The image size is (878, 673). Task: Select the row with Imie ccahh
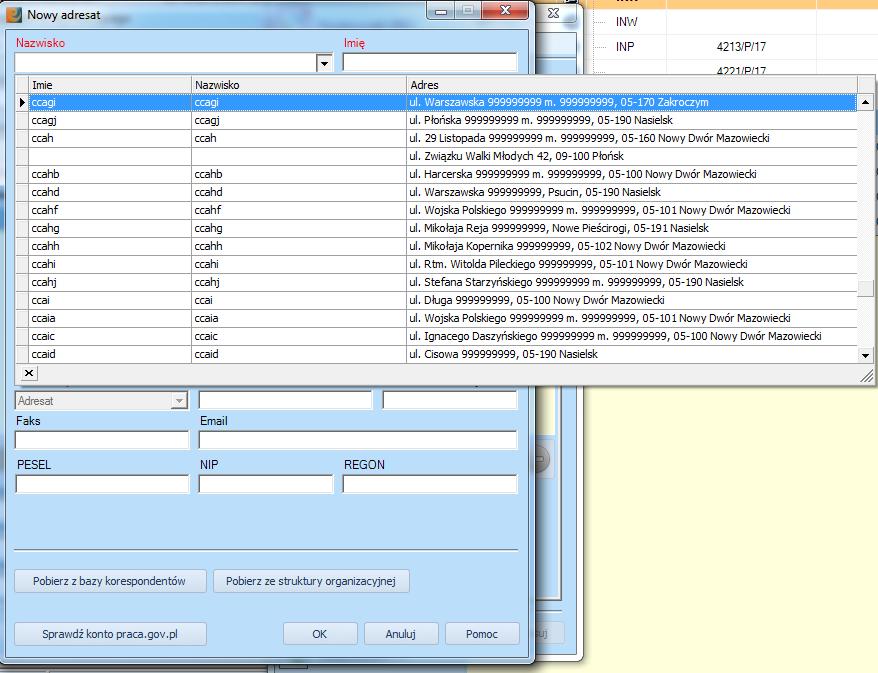tap(437, 246)
